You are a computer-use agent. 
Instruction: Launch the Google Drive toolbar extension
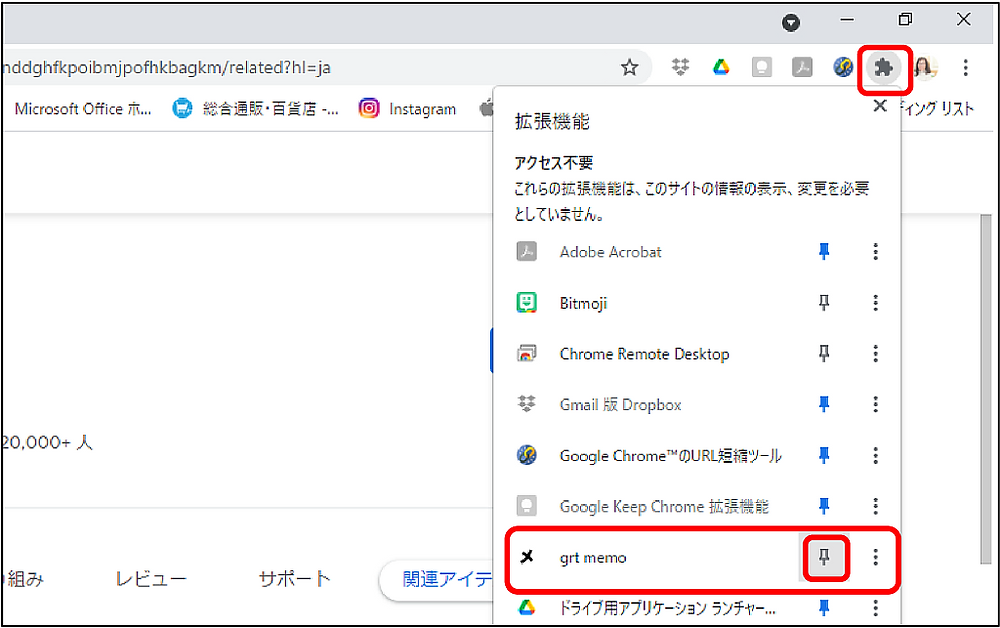tap(721, 67)
